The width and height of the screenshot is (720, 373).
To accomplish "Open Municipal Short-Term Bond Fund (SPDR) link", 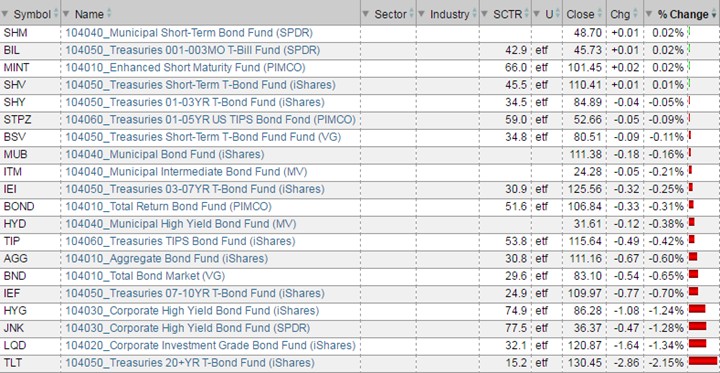I will (x=189, y=33).
